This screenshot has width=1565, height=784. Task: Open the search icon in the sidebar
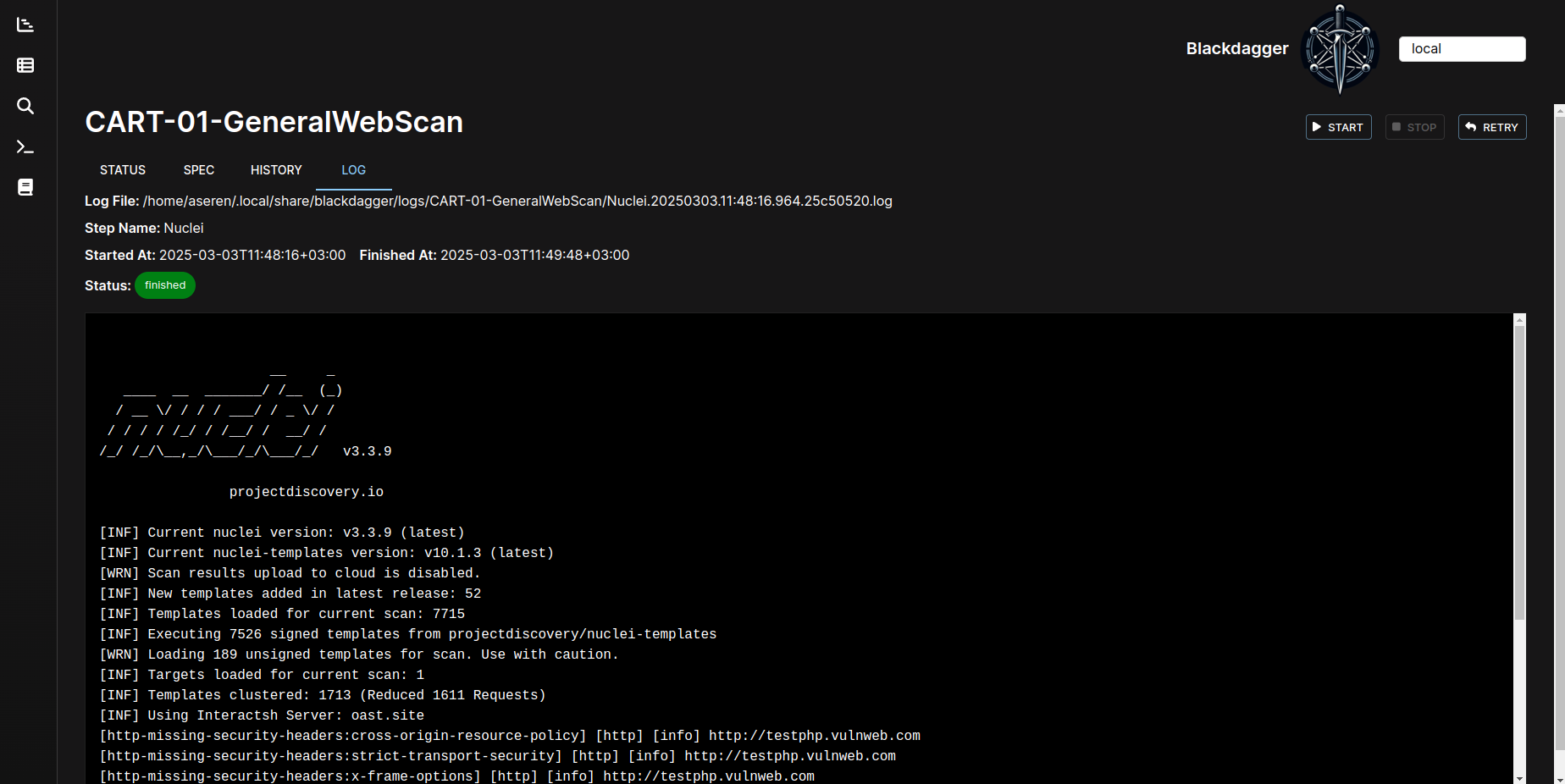click(25, 106)
